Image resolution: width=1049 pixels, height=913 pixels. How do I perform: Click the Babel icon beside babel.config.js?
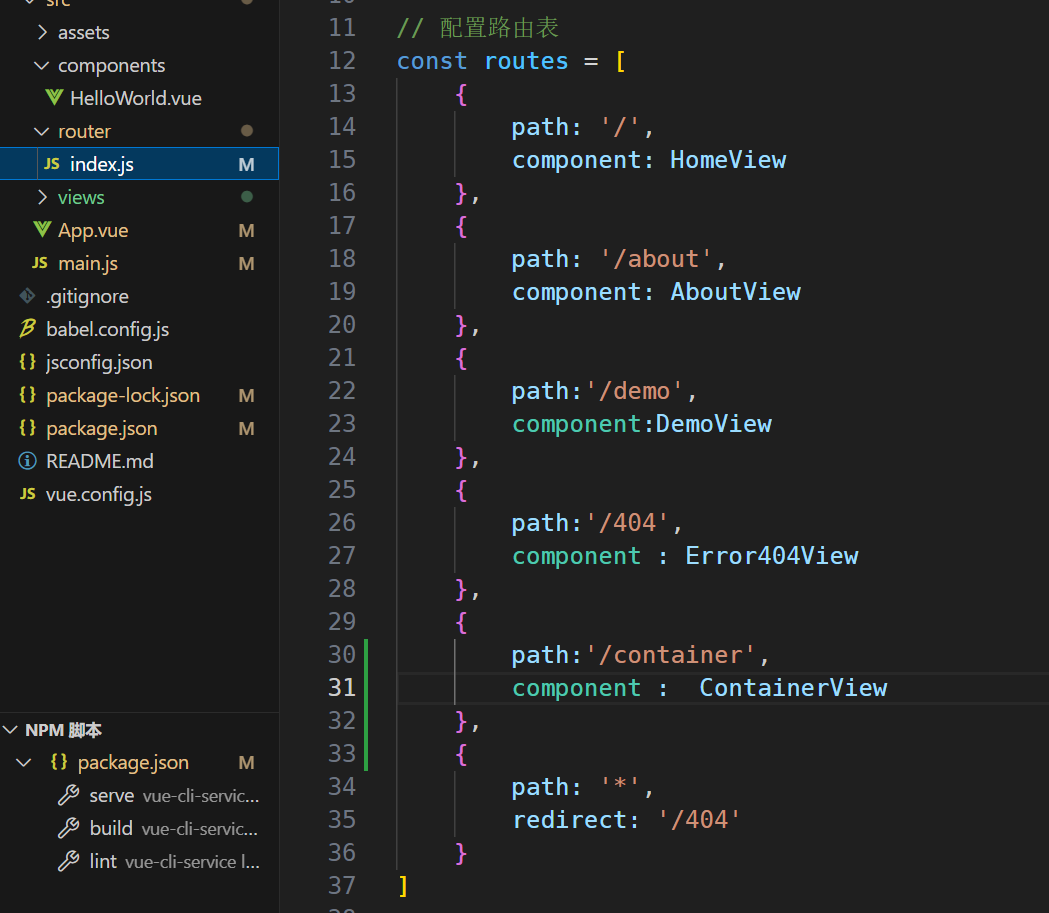[x=27, y=328]
